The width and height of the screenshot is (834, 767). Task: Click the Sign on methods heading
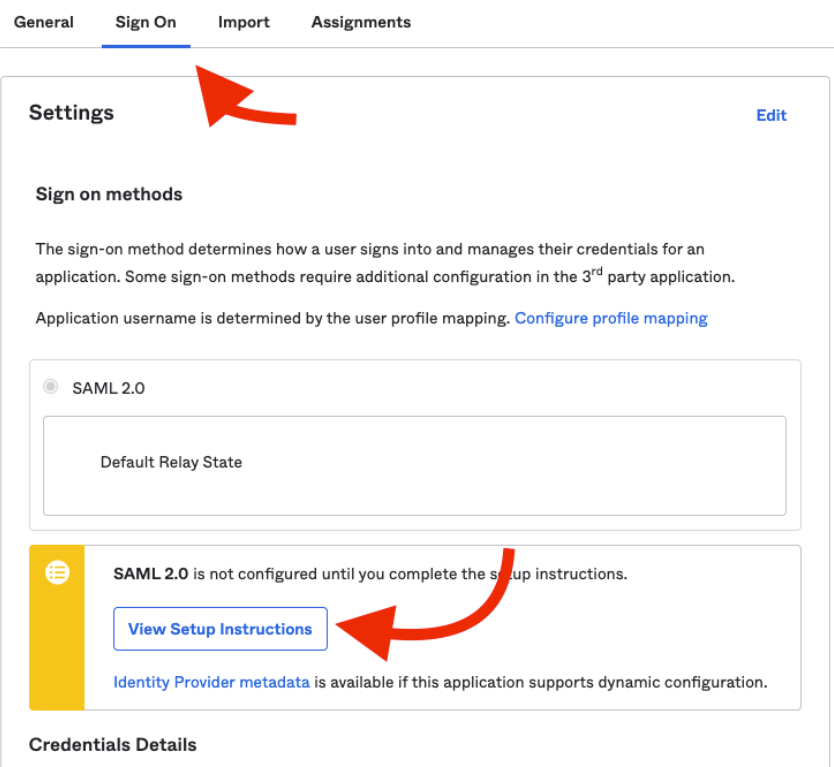[x=109, y=194]
